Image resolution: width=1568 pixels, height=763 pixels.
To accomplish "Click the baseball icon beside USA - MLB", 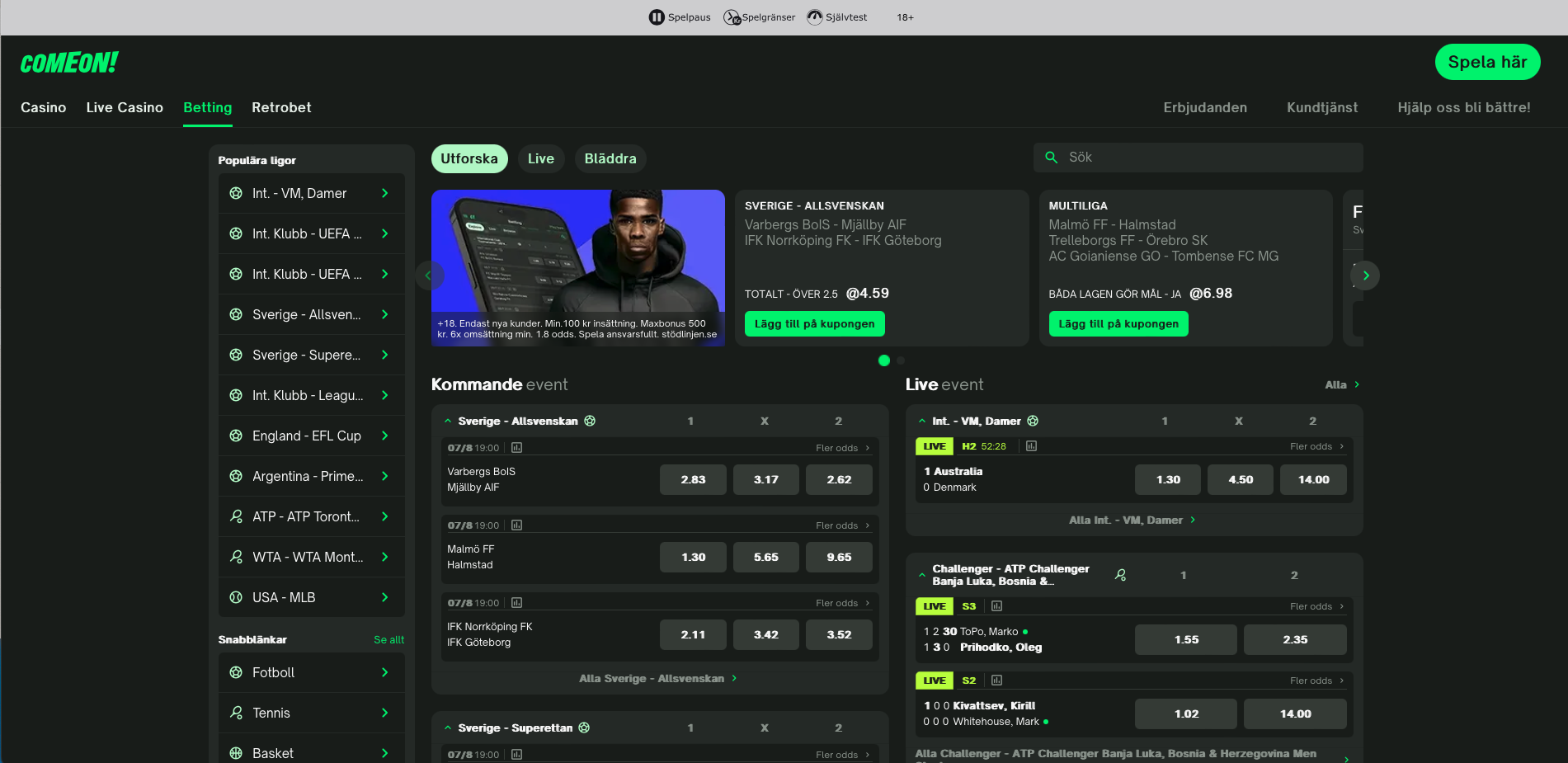I will 236,597.
